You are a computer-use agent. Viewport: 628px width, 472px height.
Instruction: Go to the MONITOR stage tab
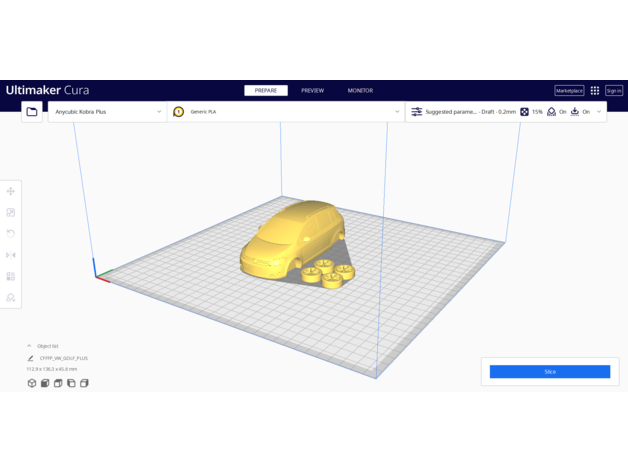tap(360, 91)
